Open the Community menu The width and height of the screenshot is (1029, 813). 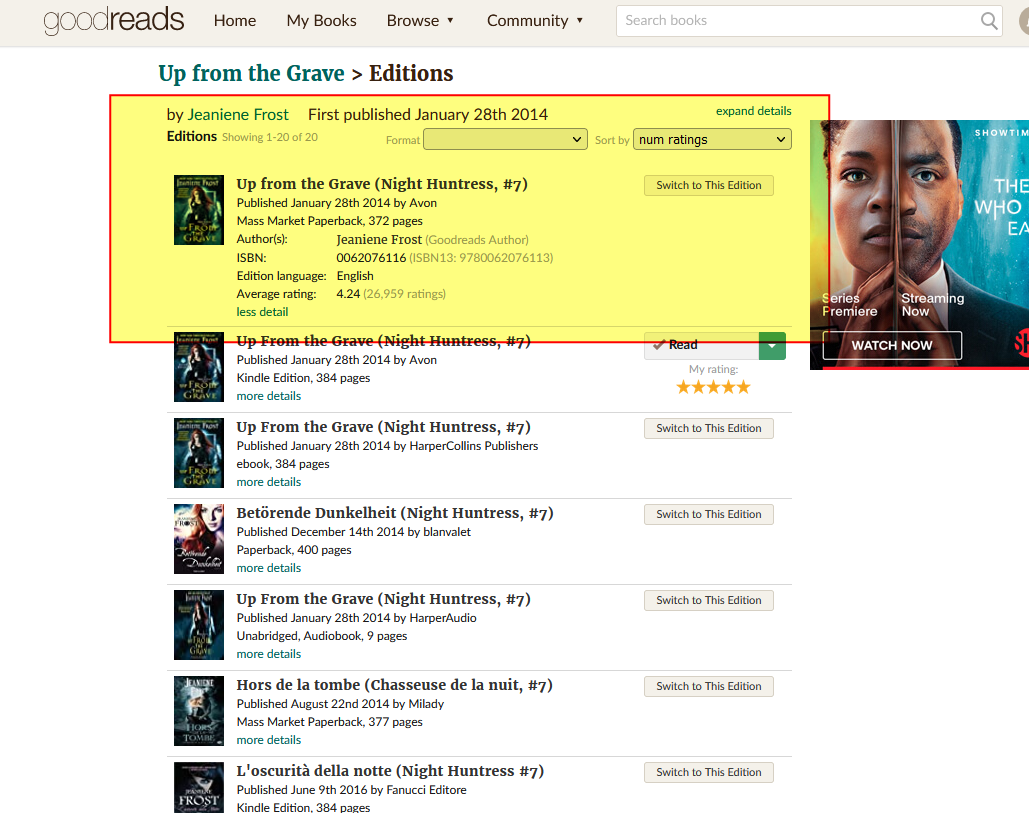(535, 20)
